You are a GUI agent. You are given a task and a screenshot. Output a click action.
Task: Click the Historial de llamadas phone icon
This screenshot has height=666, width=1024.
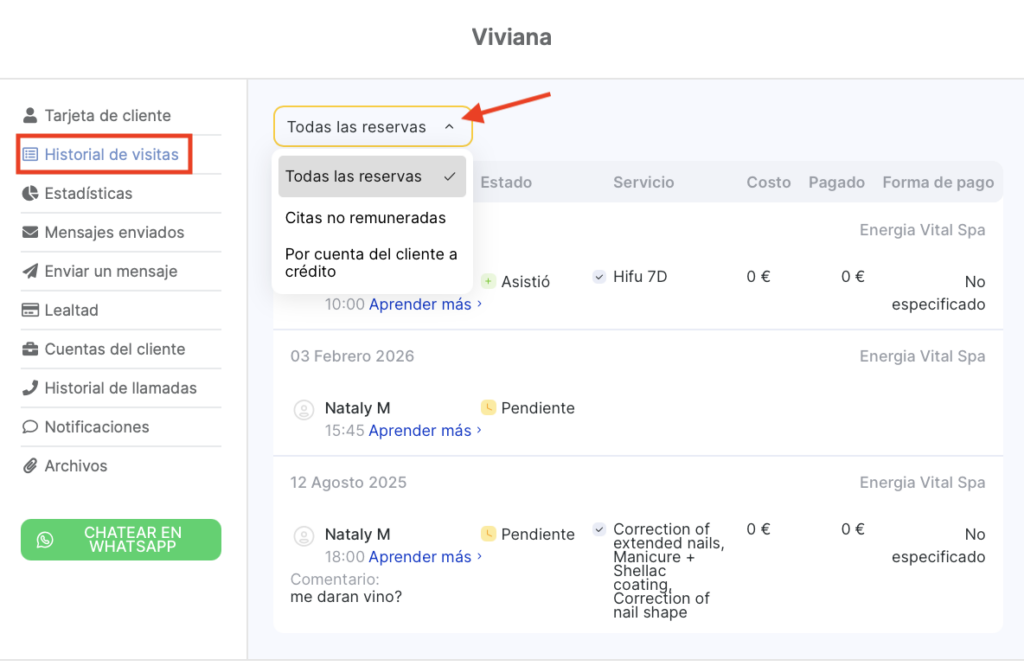click(30, 389)
